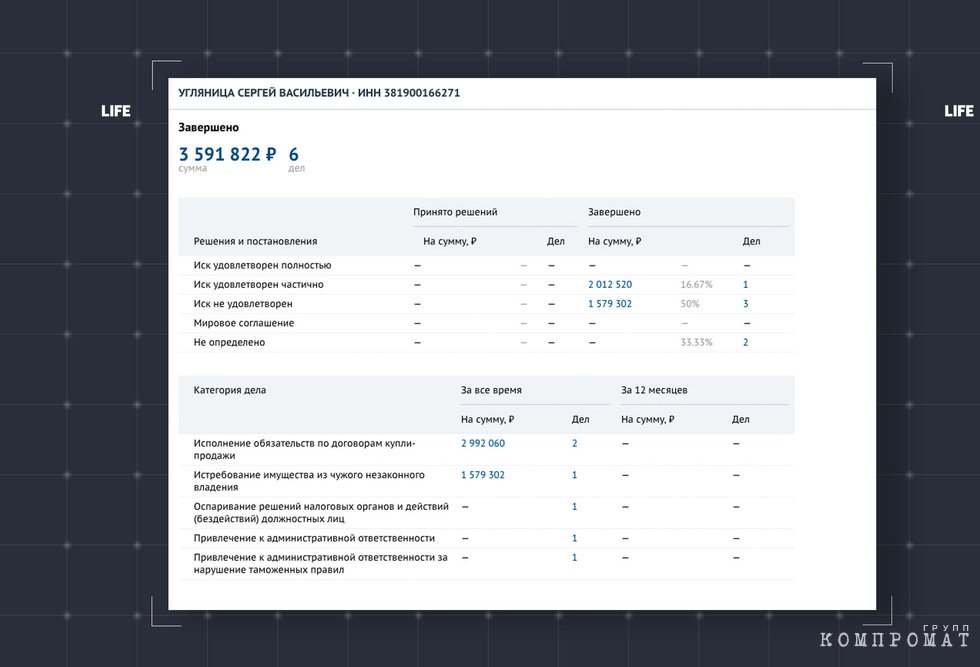Click the Дел header under За 12 месяцев

tap(741, 419)
